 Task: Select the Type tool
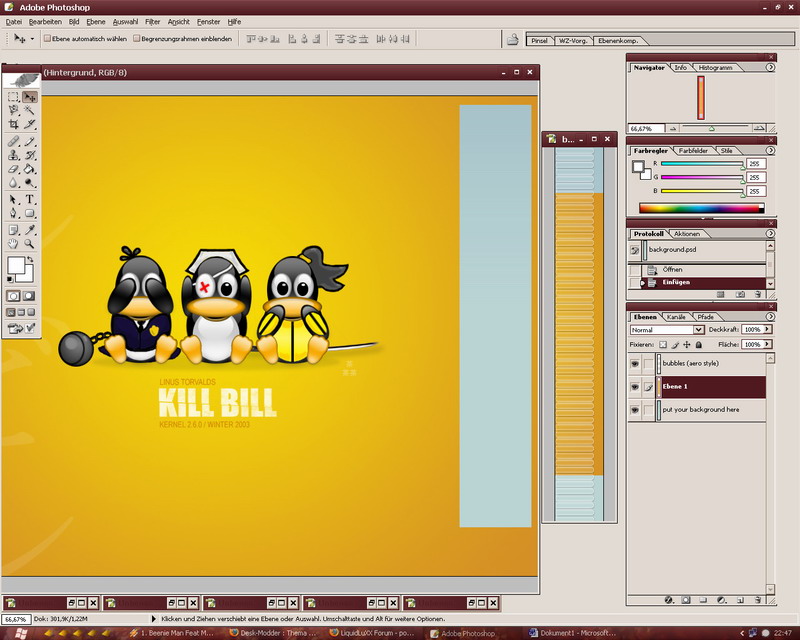(30, 200)
